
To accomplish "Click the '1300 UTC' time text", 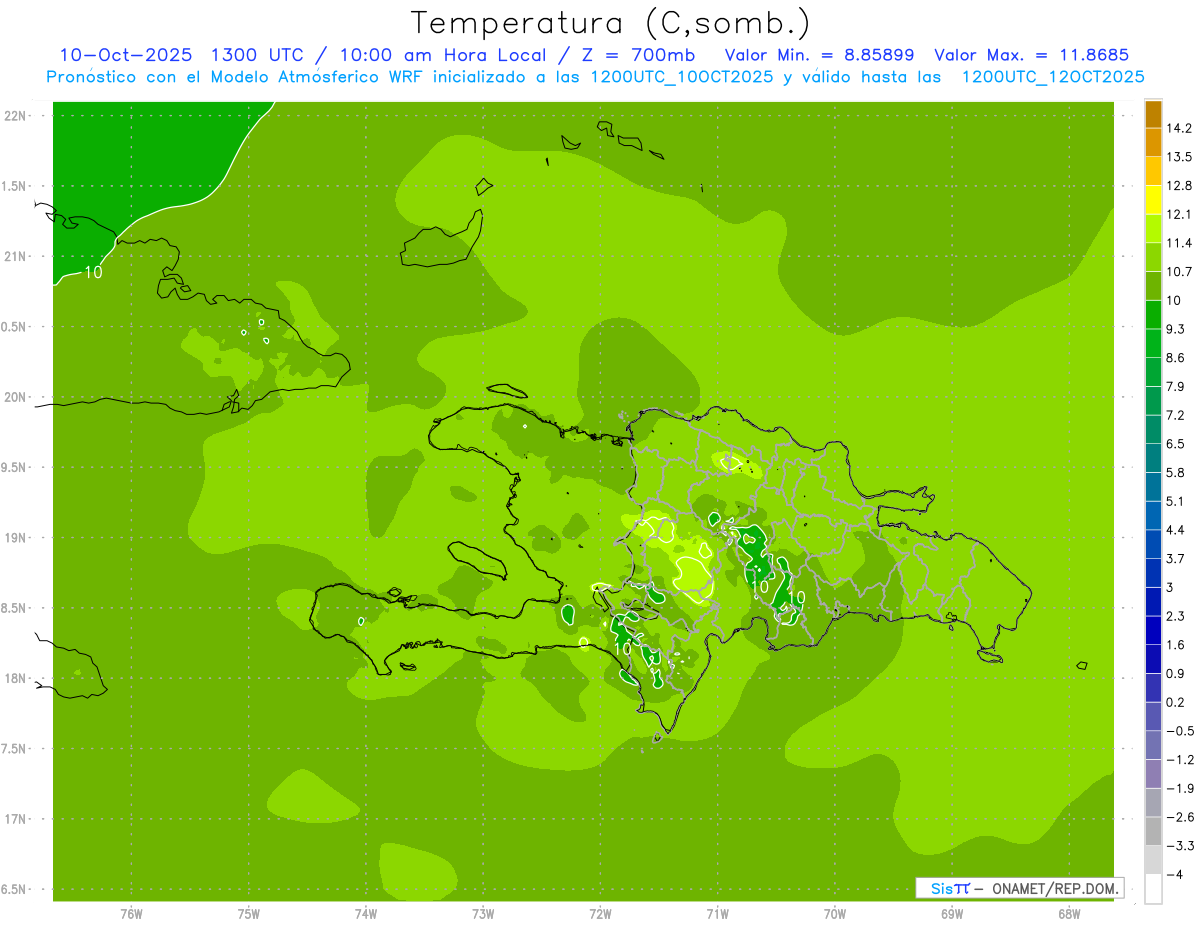I will point(258,55).
